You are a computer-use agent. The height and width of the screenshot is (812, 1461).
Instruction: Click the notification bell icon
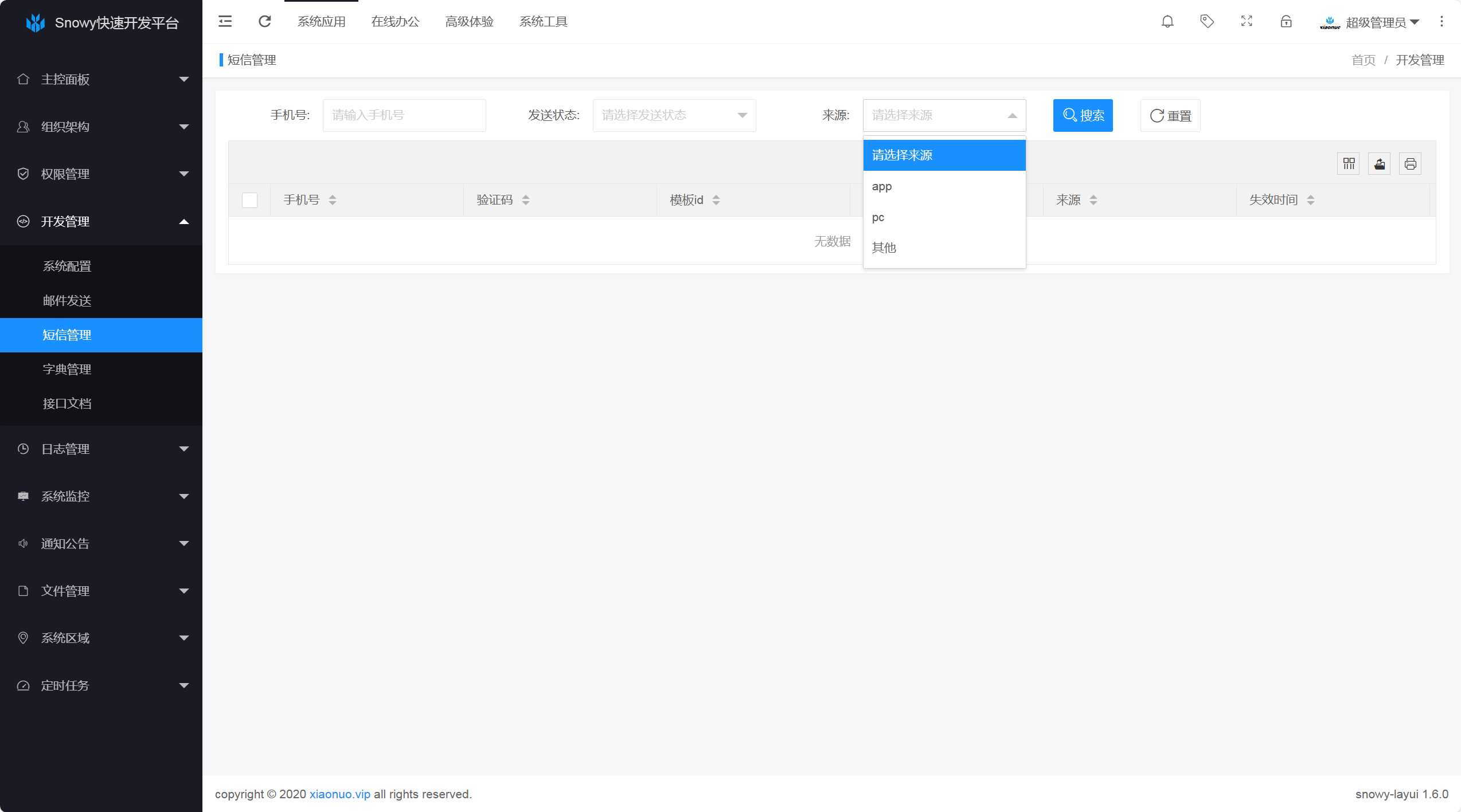click(1167, 22)
